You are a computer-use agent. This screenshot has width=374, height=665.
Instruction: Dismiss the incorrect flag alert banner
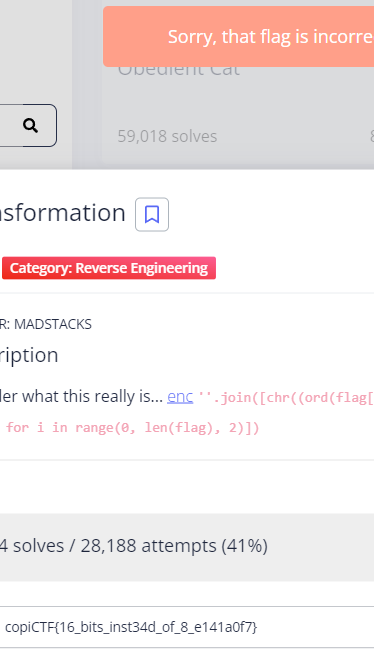point(238,36)
